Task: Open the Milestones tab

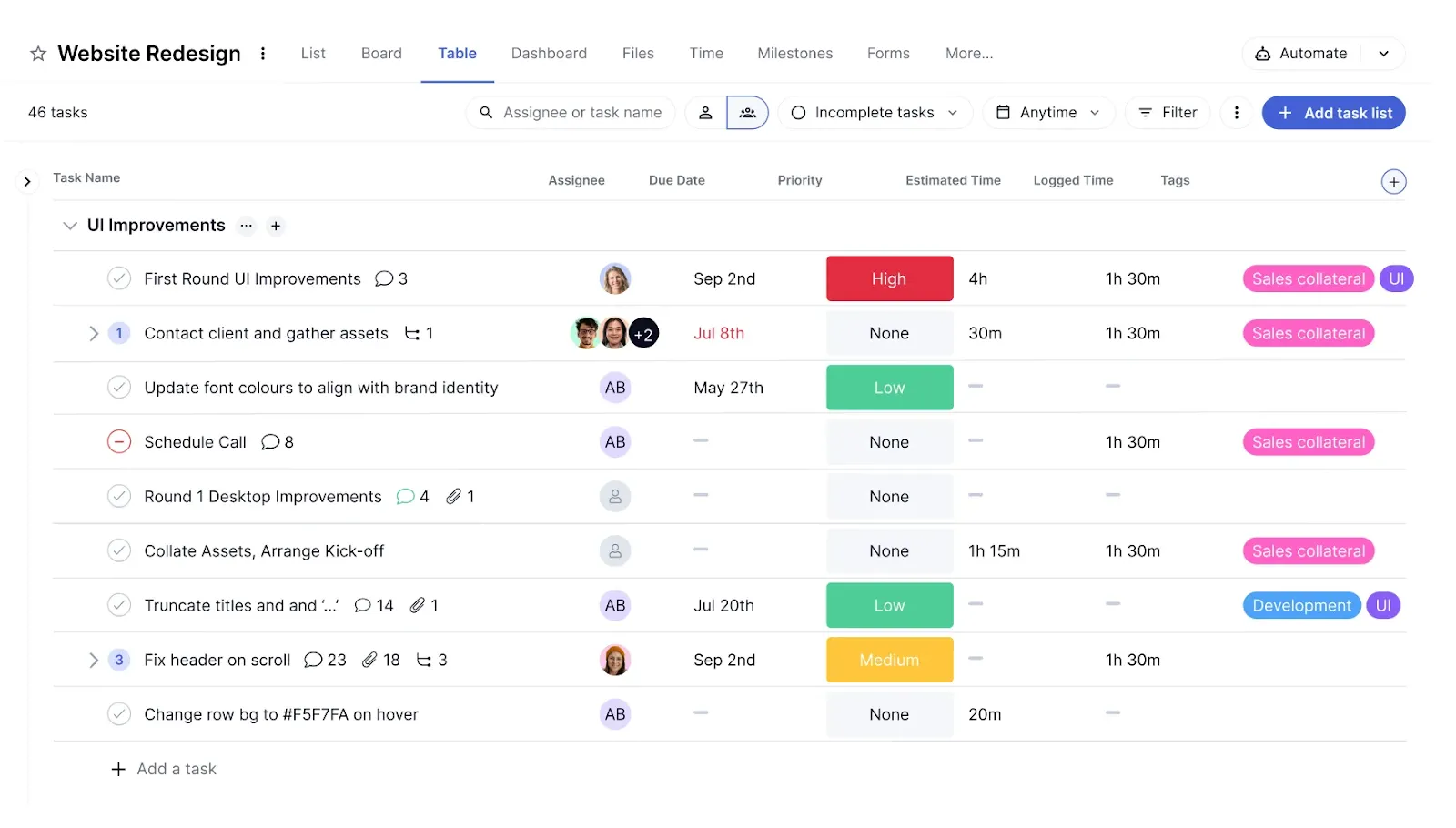Action: 794,54
